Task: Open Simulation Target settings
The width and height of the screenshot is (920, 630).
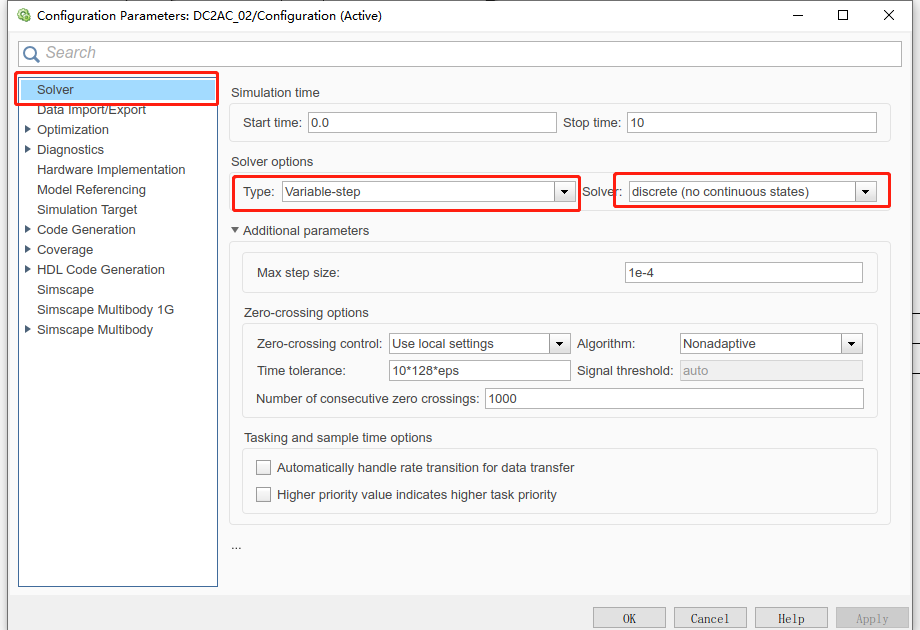Action: pyautogui.click(x=87, y=209)
